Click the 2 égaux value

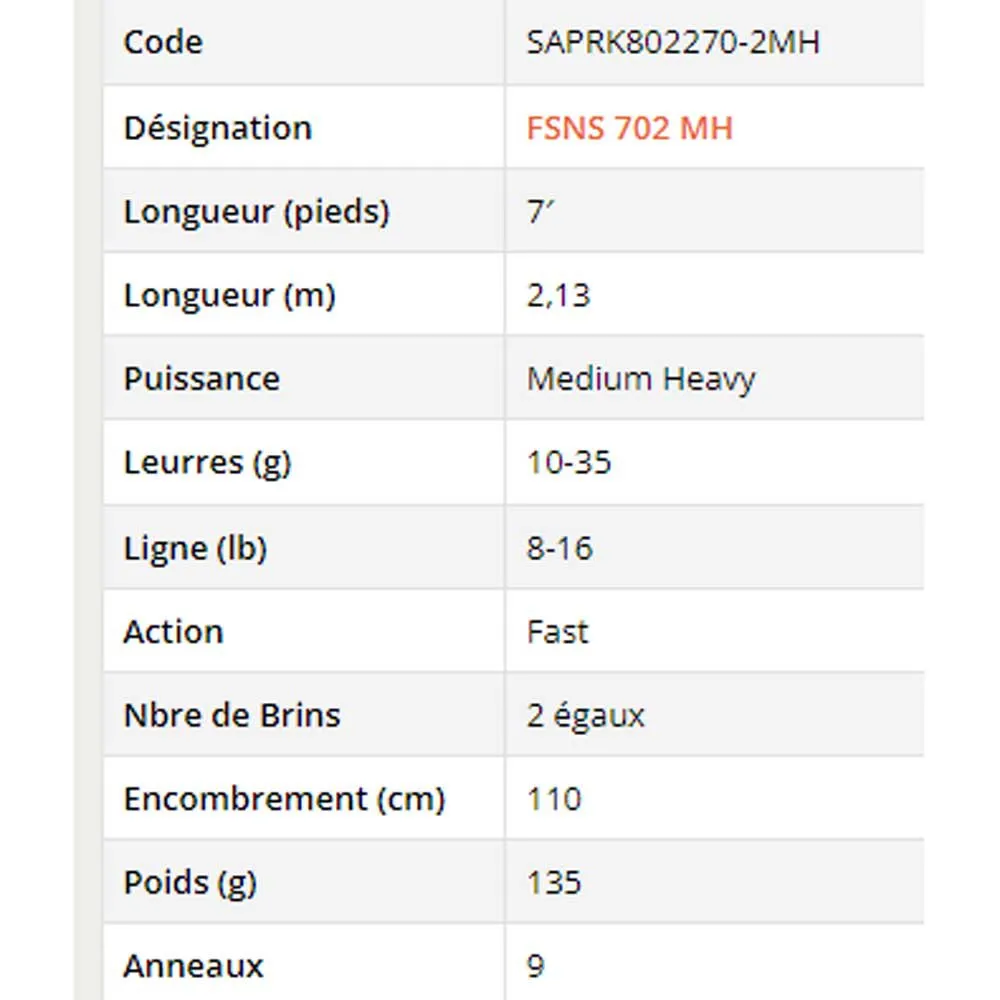tap(585, 716)
